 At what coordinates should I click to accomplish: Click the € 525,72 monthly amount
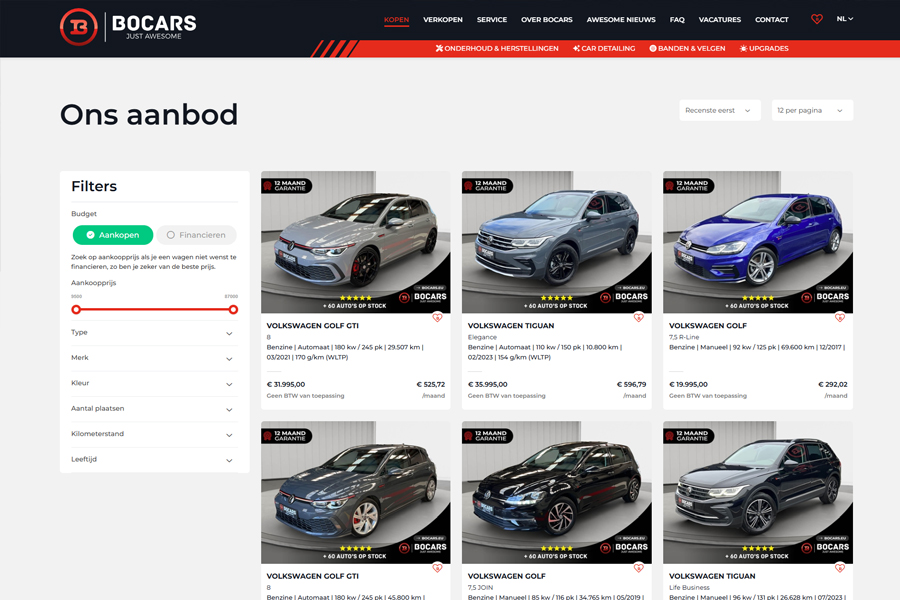click(x=430, y=385)
